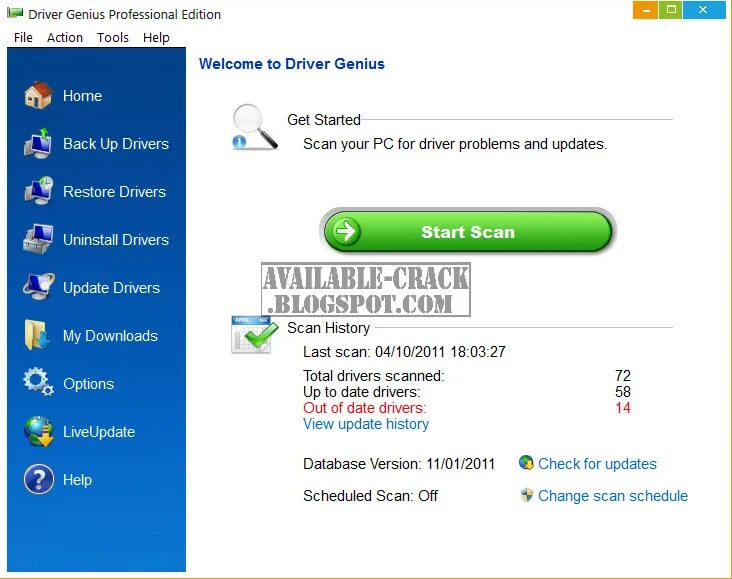This screenshot has height=579, width=732.
Task: Click the Update Drivers monitor icon
Action: (38, 287)
